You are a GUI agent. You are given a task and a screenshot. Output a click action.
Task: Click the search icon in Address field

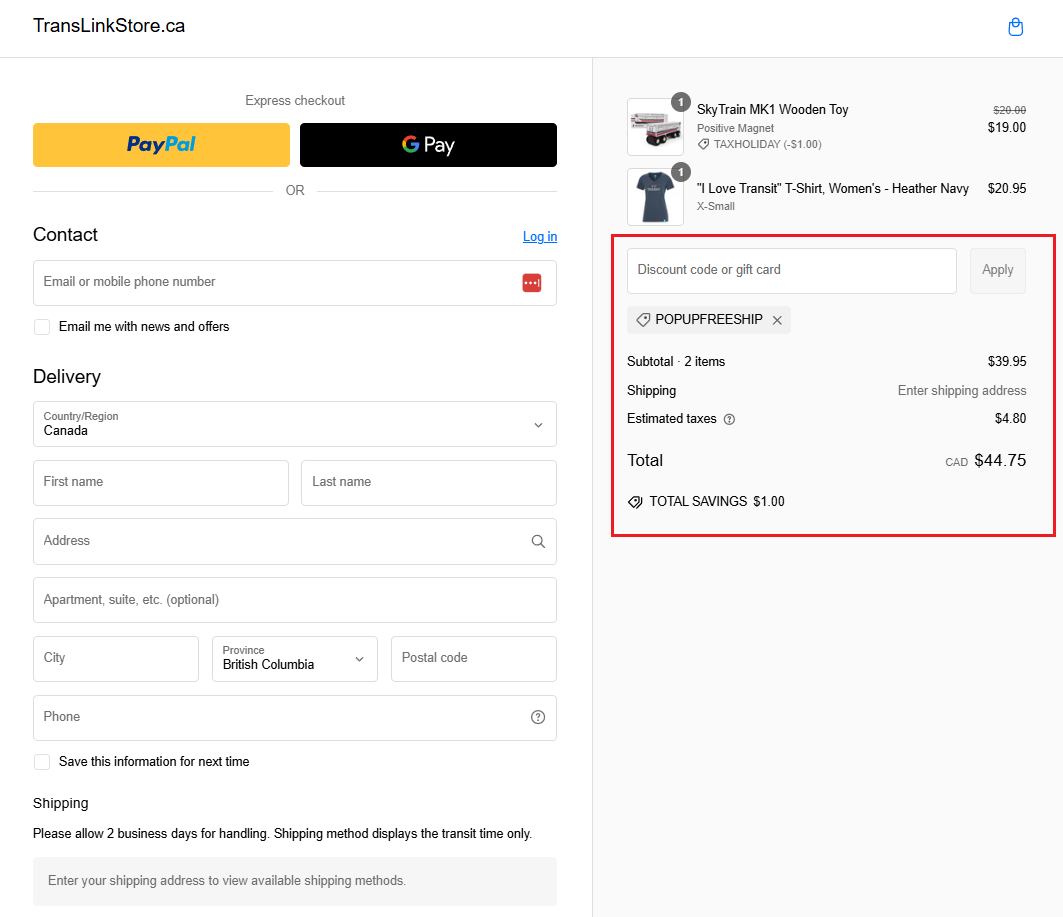[x=538, y=541]
